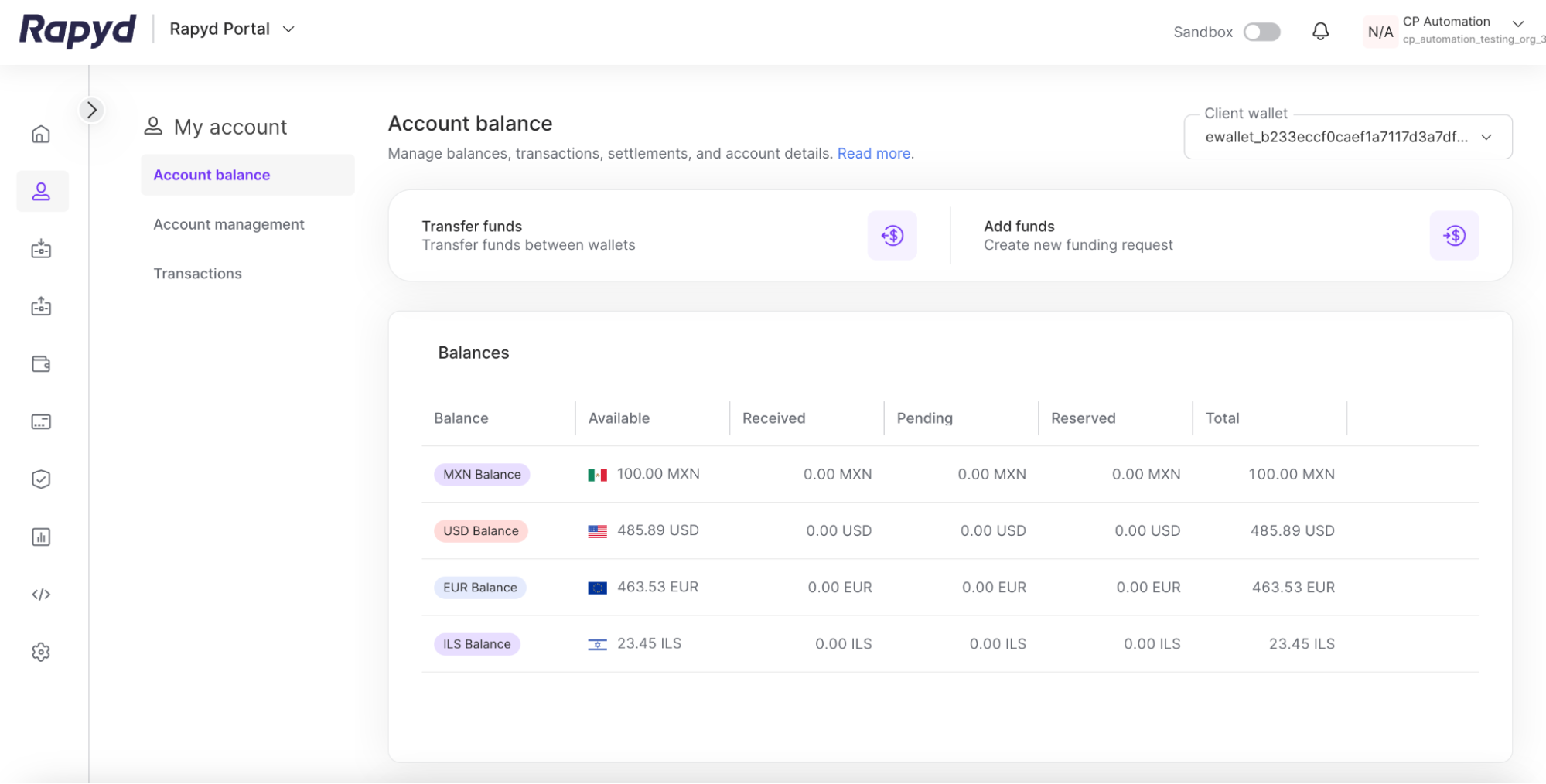This screenshot has height=784, width=1546.
Task: Click the Transfer funds dollar icon
Action: (892, 235)
